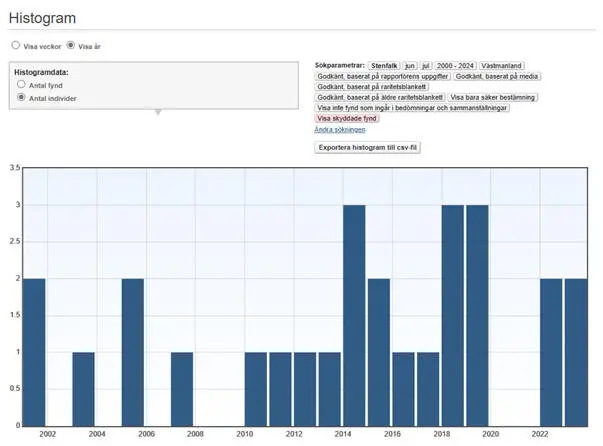
Task: Select the 'Visa år' radio button
Action: coord(71,46)
